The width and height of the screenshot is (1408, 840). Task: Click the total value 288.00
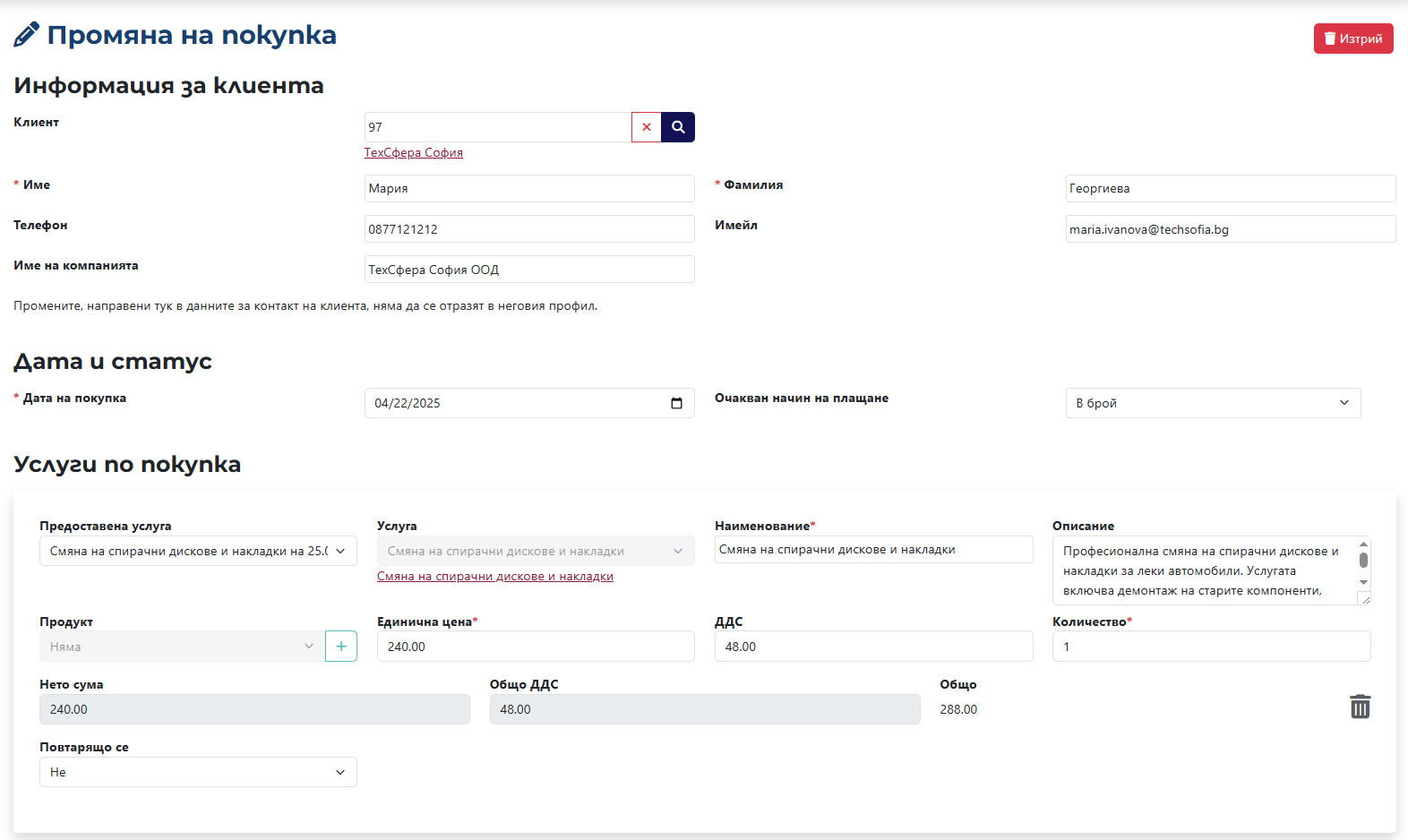click(x=958, y=709)
